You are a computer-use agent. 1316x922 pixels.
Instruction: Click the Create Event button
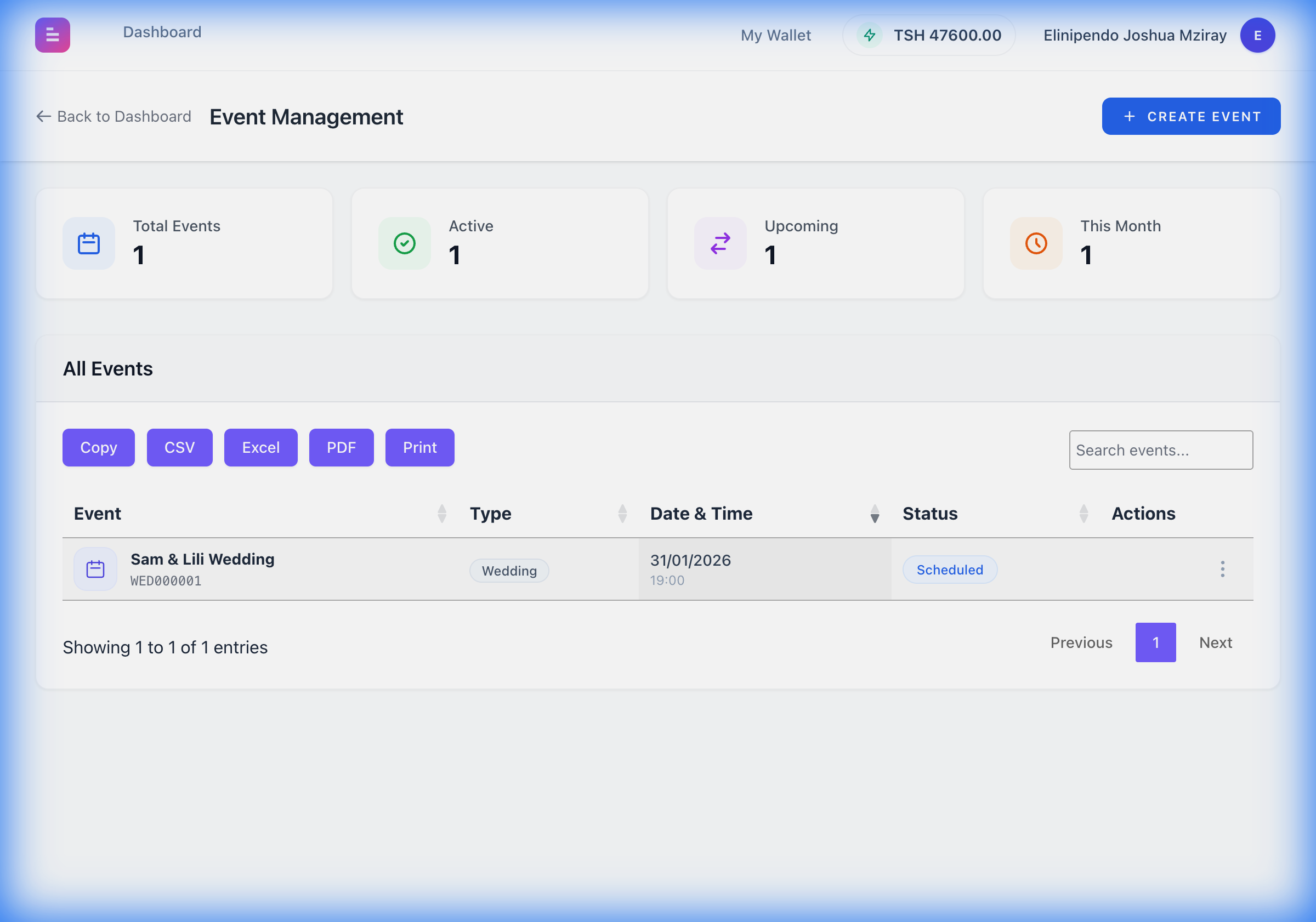[x=1190, y=116]
